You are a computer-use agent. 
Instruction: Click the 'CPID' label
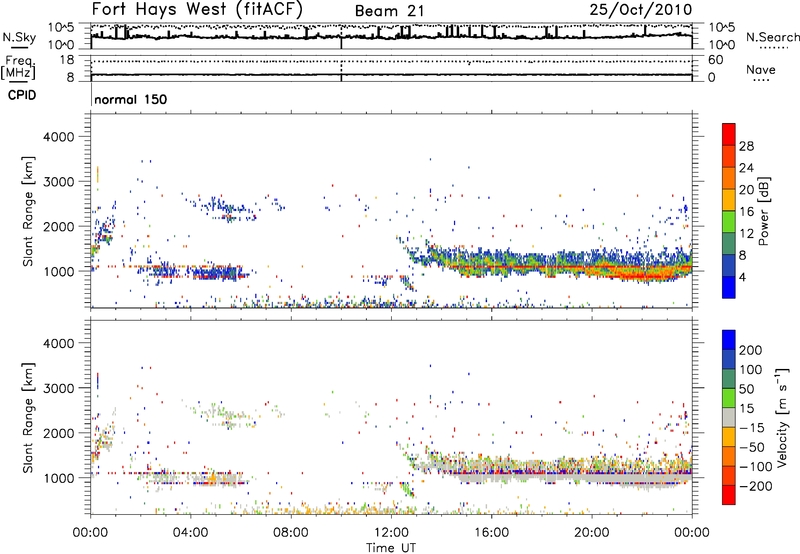pyautogui.click(x=22, y=95)
